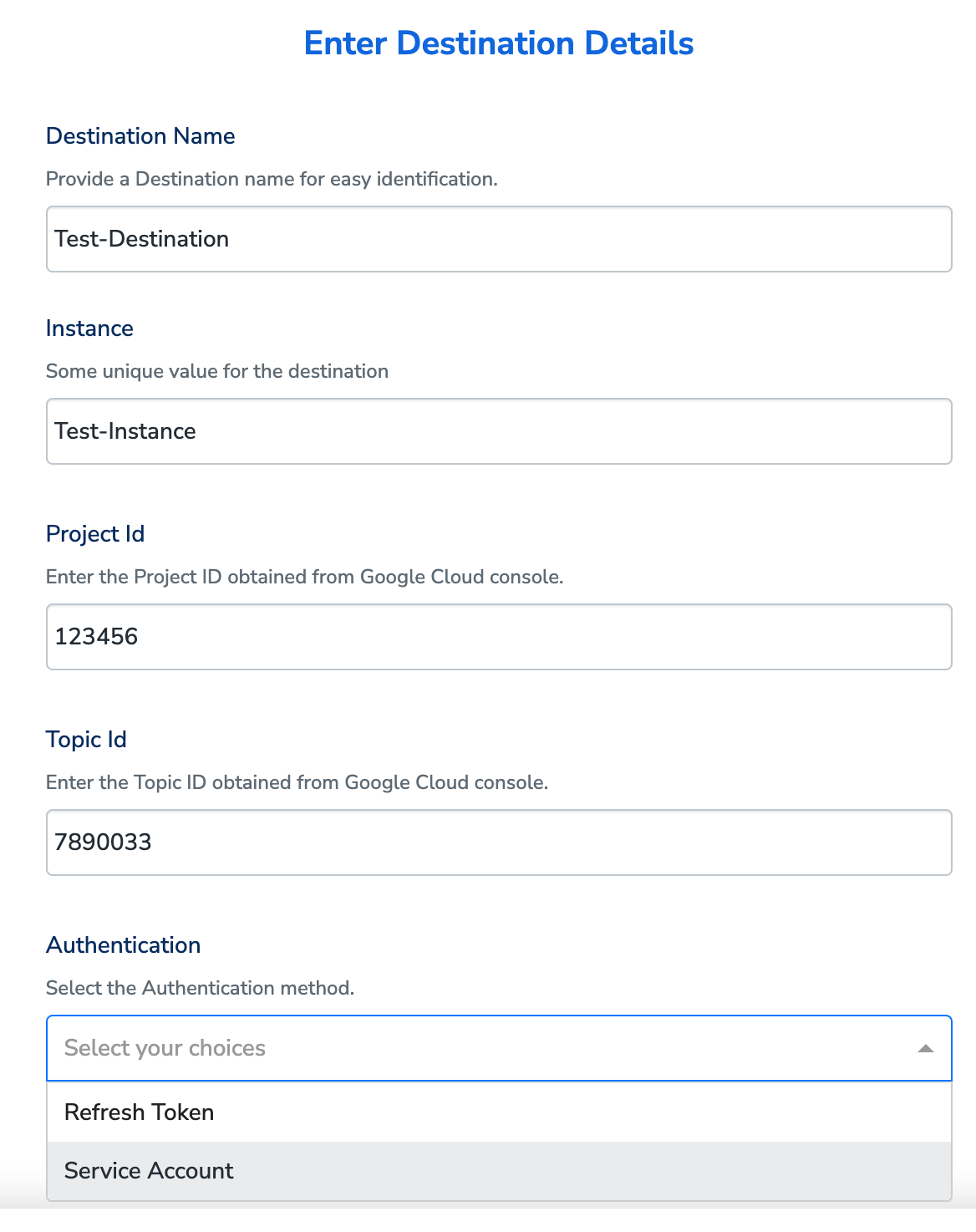Click the Authentication label

[124, 945]
